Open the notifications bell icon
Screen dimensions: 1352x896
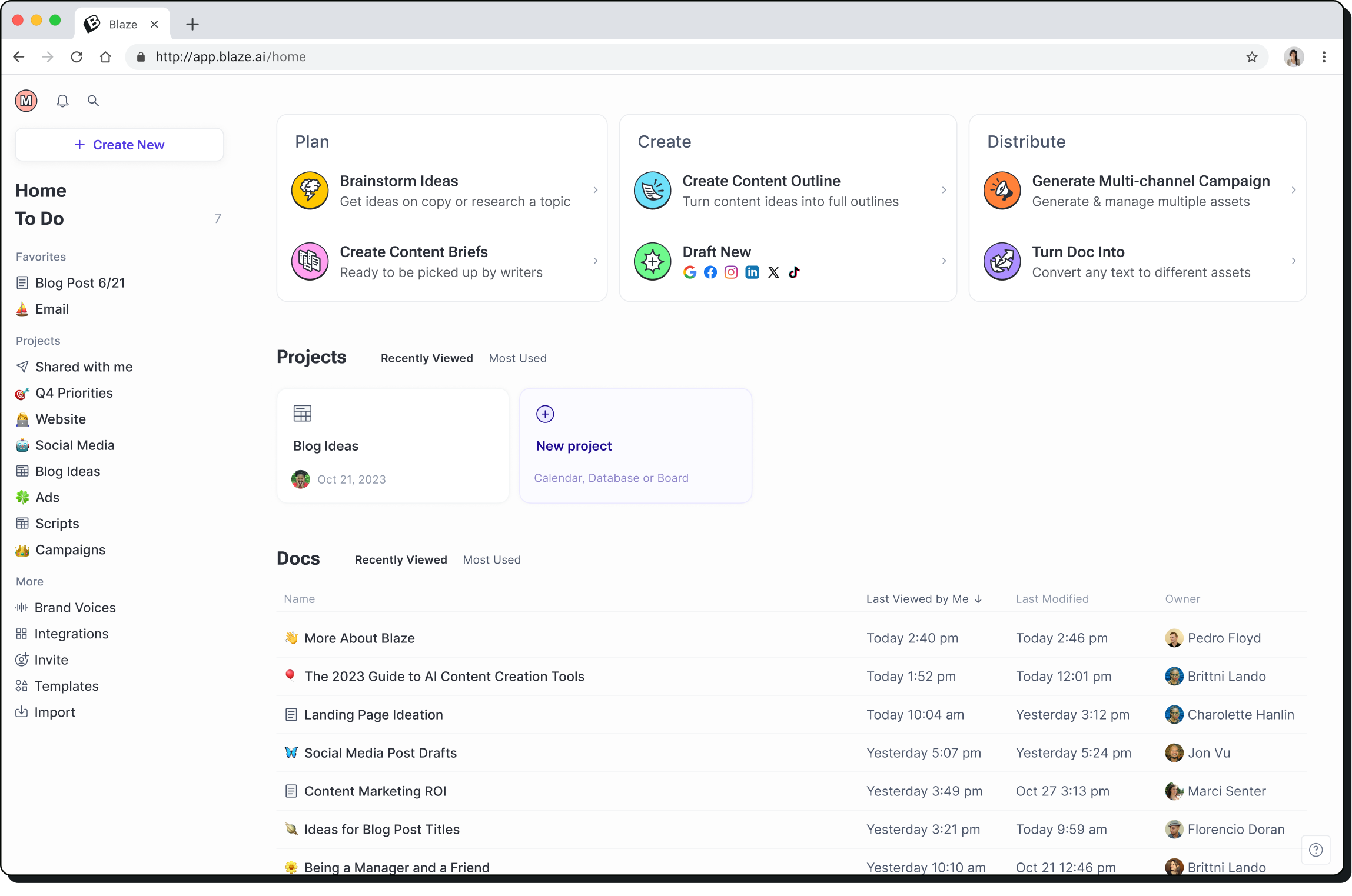(x=62, y=101)
